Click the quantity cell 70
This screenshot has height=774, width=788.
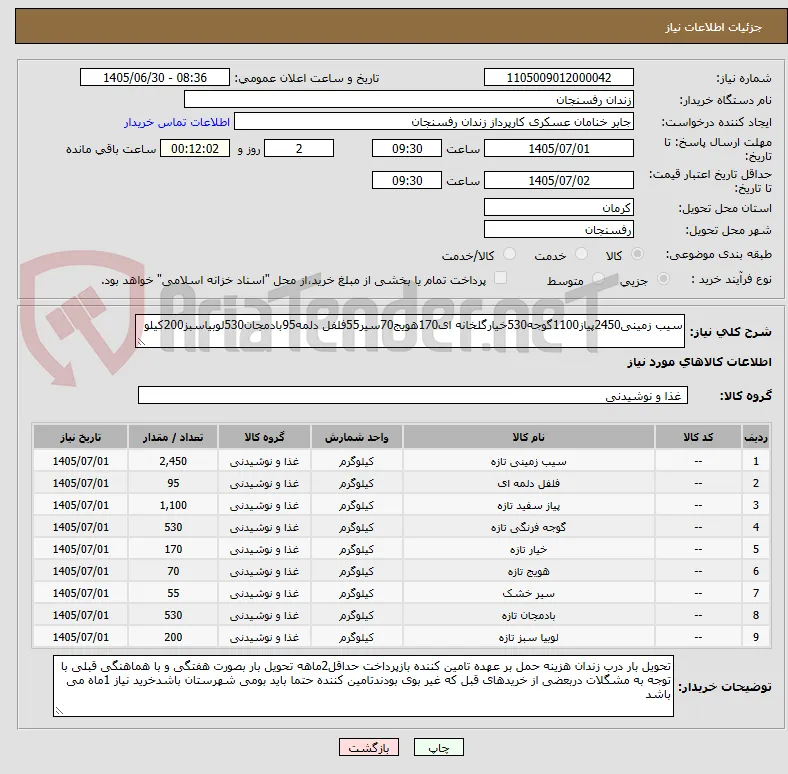click(173, 571)
